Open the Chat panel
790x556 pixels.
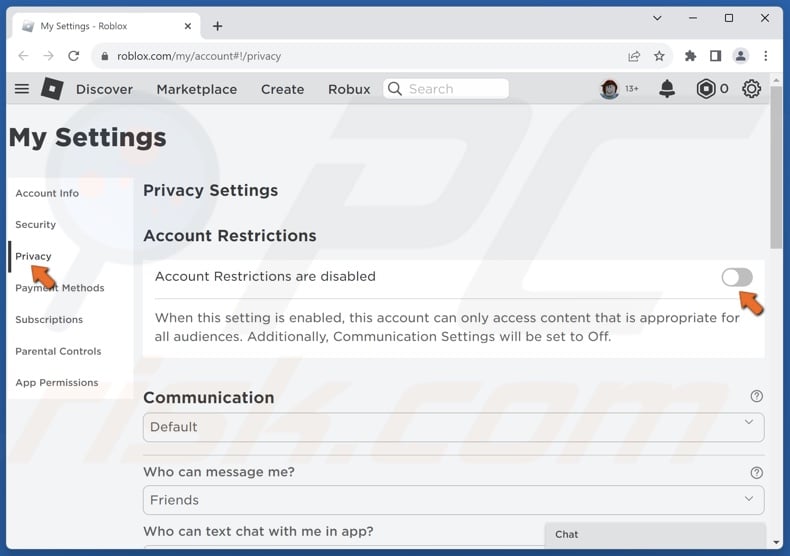coord(655,534)
